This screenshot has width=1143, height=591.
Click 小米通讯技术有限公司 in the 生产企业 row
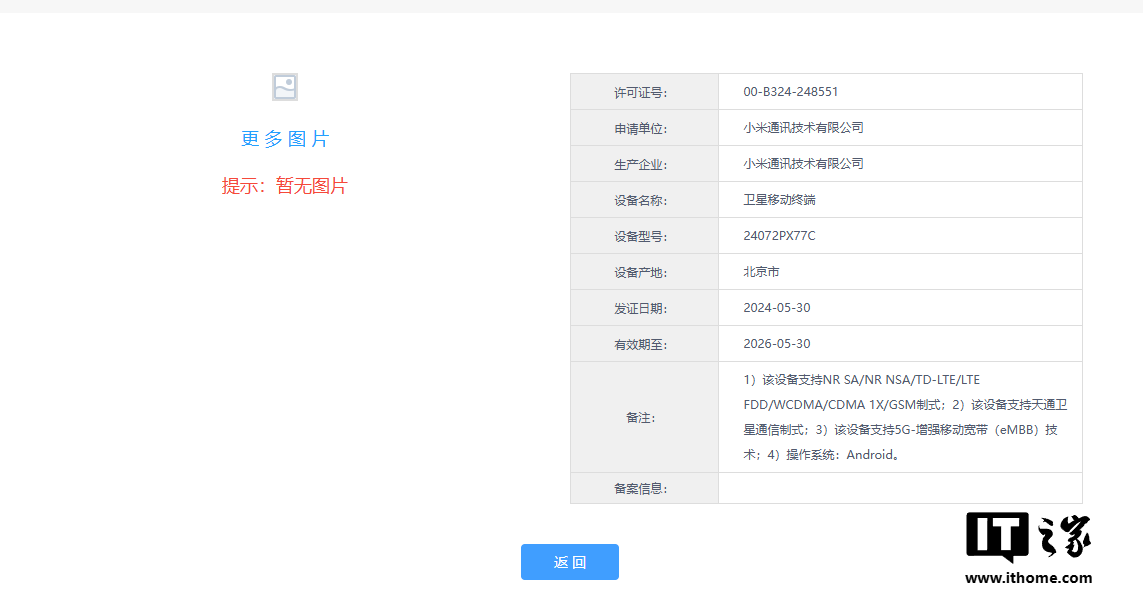coord(803,164)
